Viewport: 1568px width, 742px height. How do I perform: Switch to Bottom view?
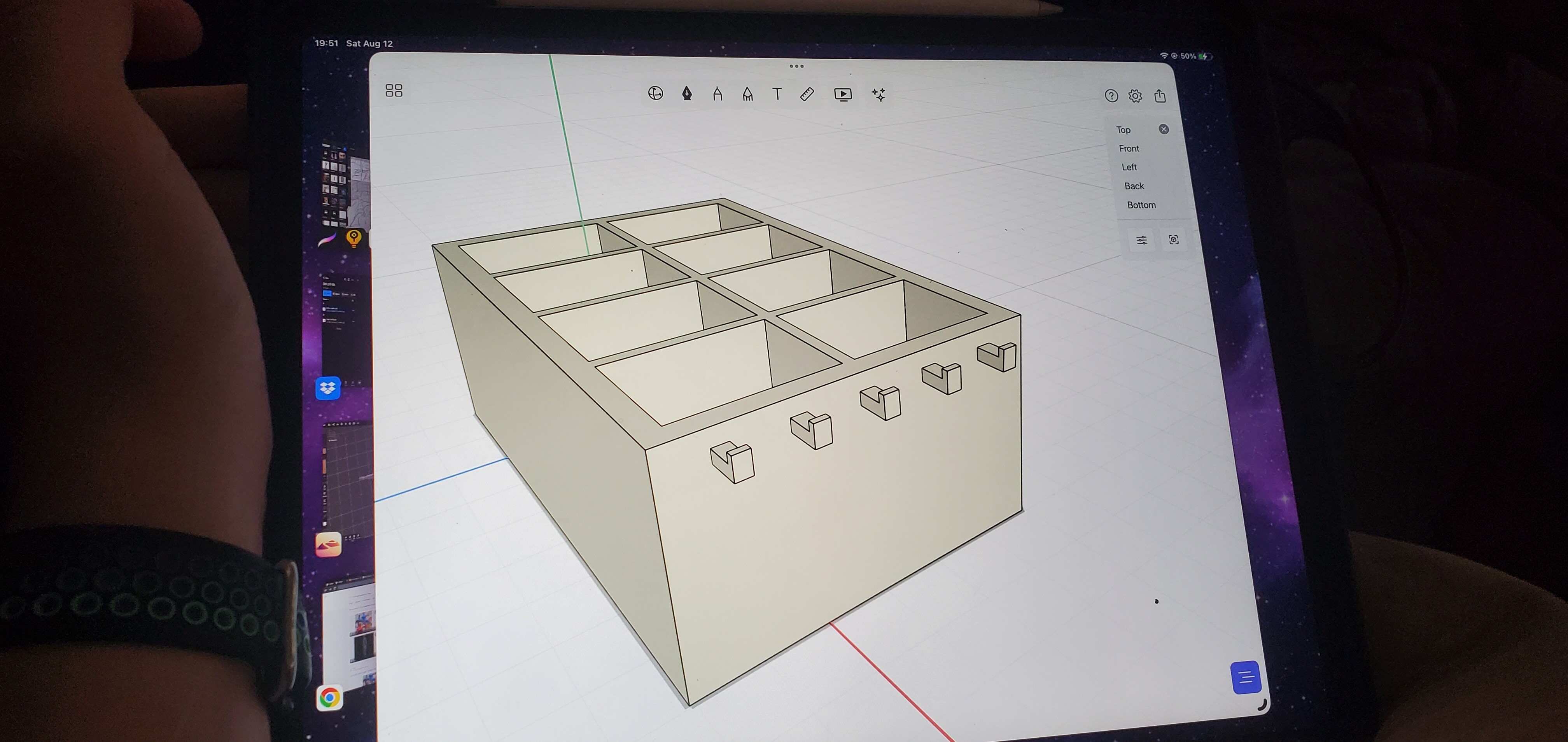[x=1141, y=205]
